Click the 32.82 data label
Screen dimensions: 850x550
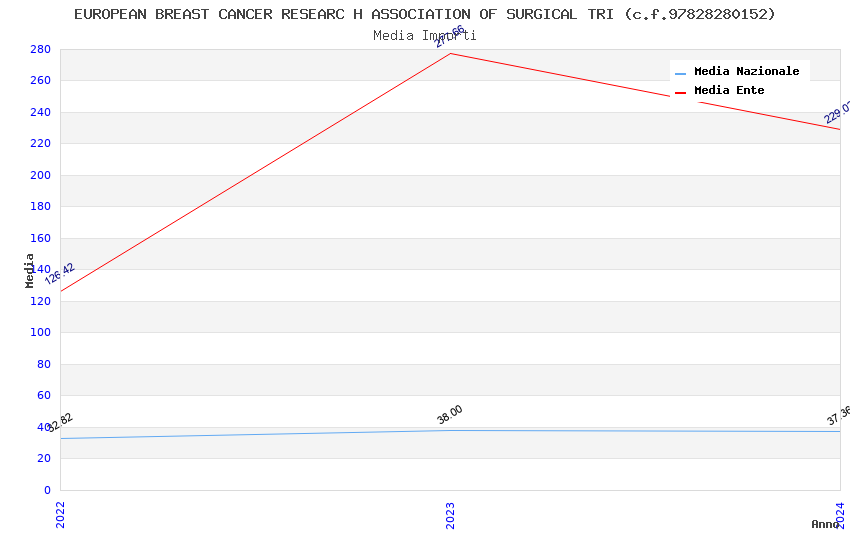(59, 422)
